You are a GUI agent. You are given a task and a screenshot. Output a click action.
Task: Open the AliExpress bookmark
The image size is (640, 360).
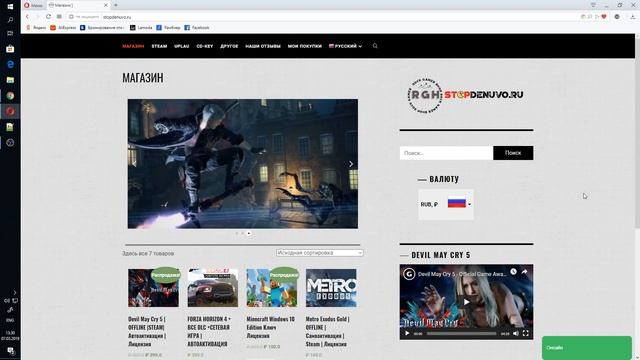click(63, 28)
